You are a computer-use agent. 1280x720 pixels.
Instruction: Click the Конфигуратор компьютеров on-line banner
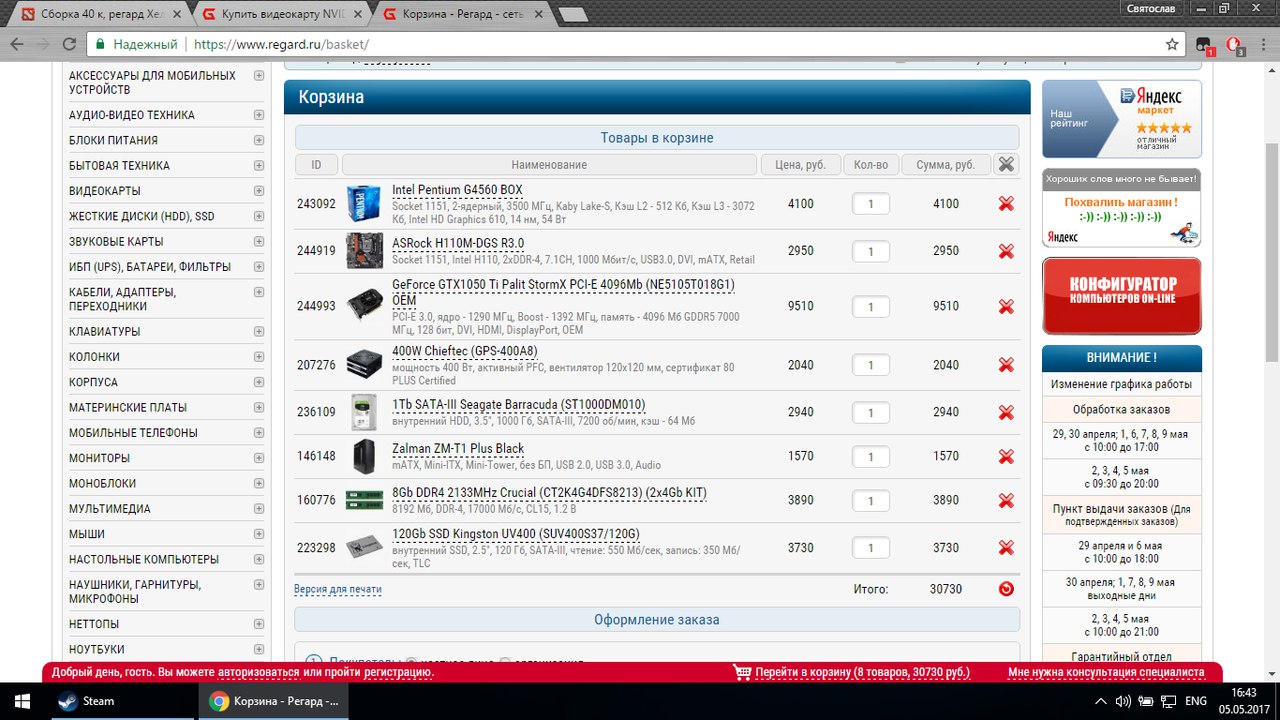pos(1121,295)
